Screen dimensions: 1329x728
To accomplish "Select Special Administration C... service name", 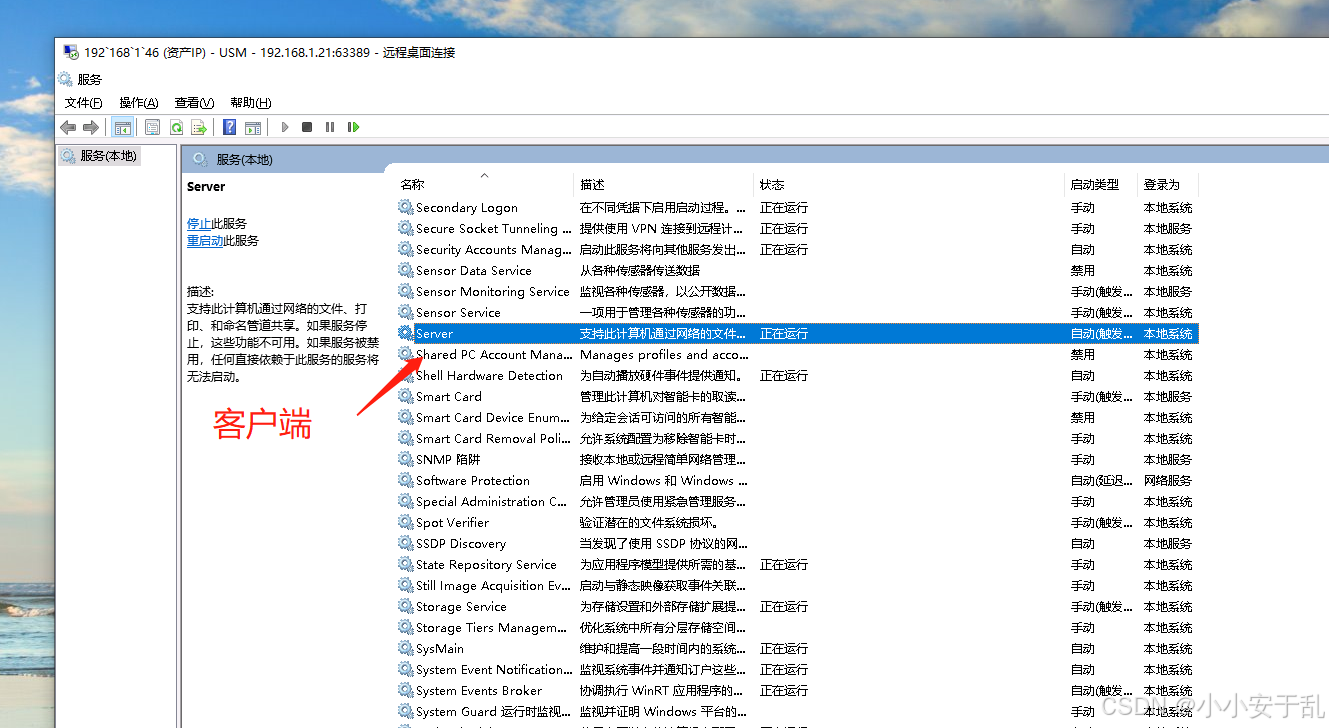I will 492,501.
